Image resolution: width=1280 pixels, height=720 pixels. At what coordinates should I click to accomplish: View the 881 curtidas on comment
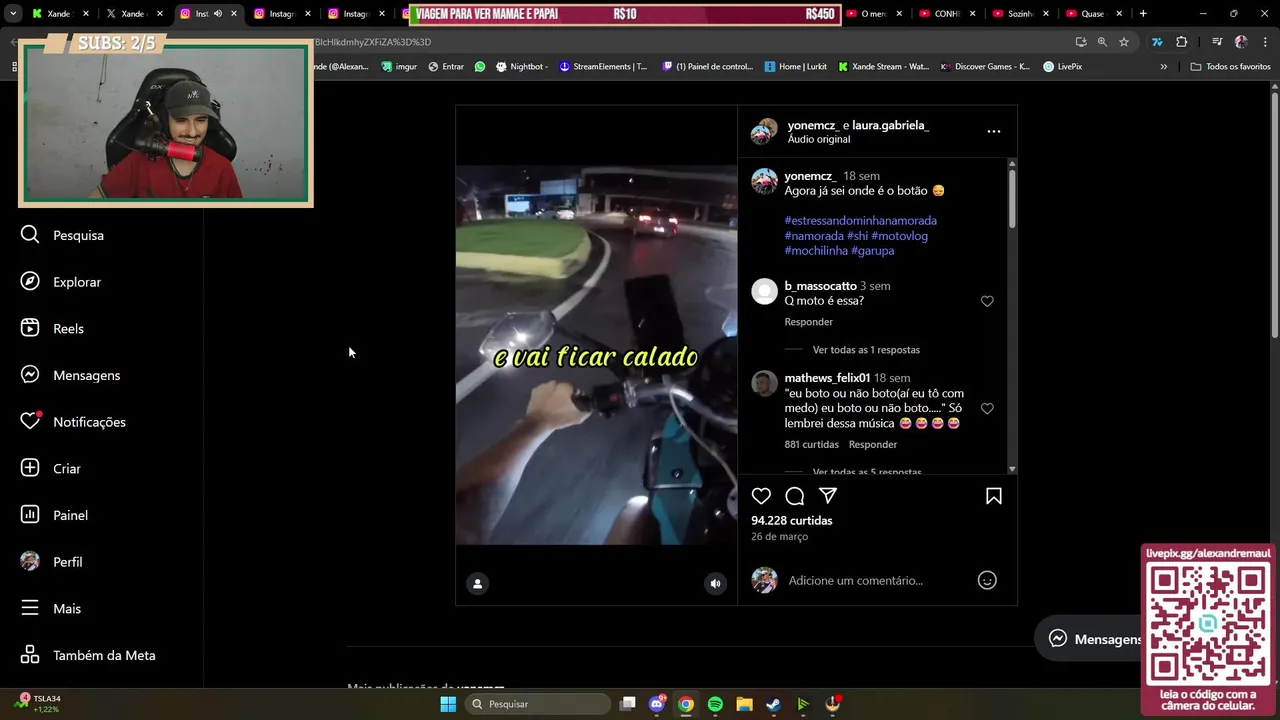coord(811,444)
